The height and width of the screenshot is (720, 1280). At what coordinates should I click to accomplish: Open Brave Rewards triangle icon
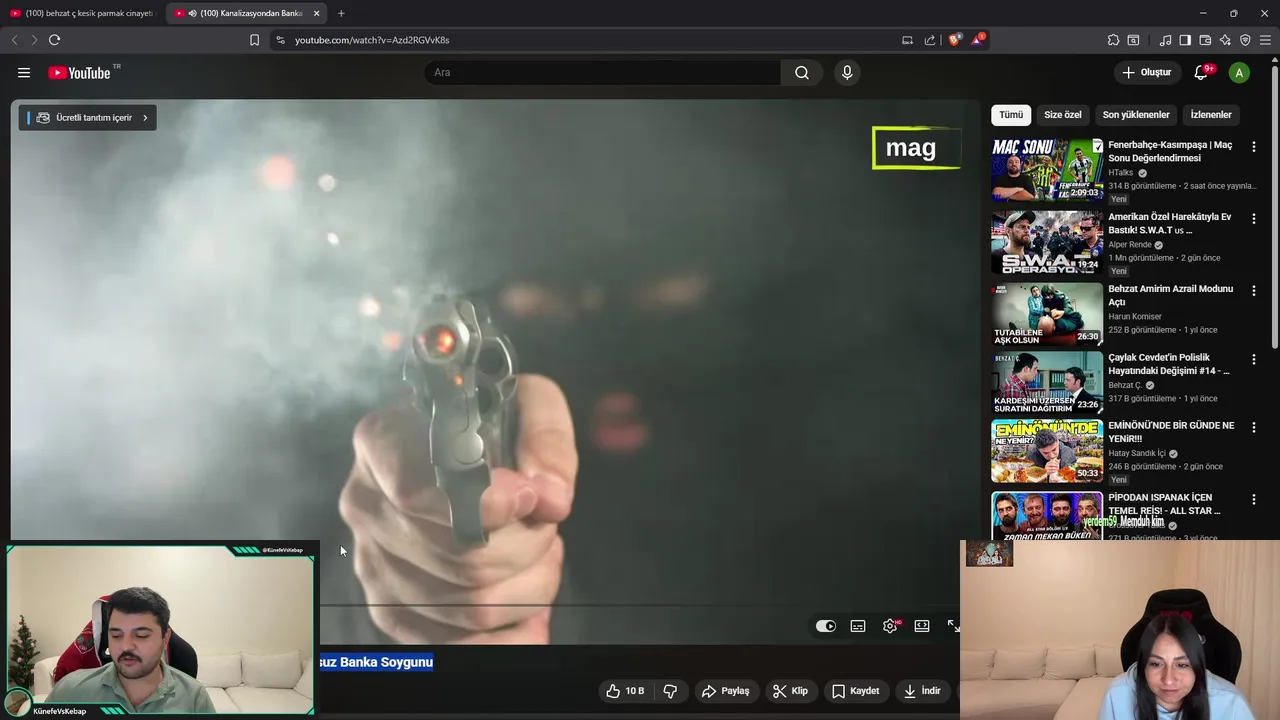(x=978, y=40)
